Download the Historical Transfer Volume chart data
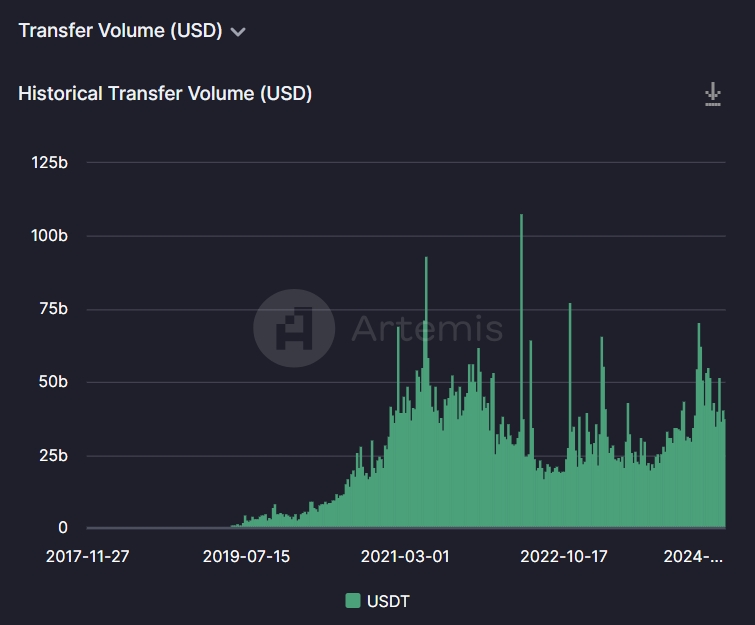 click(713, 94)
